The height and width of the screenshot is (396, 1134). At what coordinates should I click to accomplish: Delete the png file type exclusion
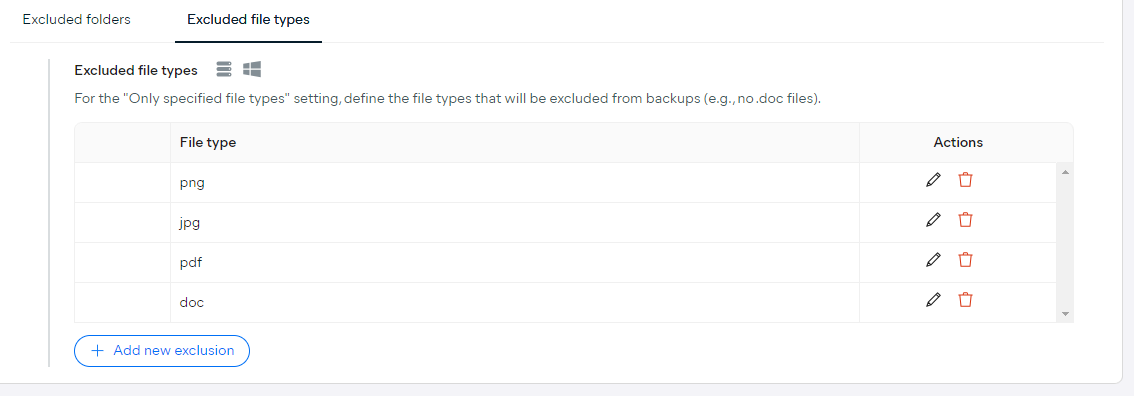click(x=965, y=180)
